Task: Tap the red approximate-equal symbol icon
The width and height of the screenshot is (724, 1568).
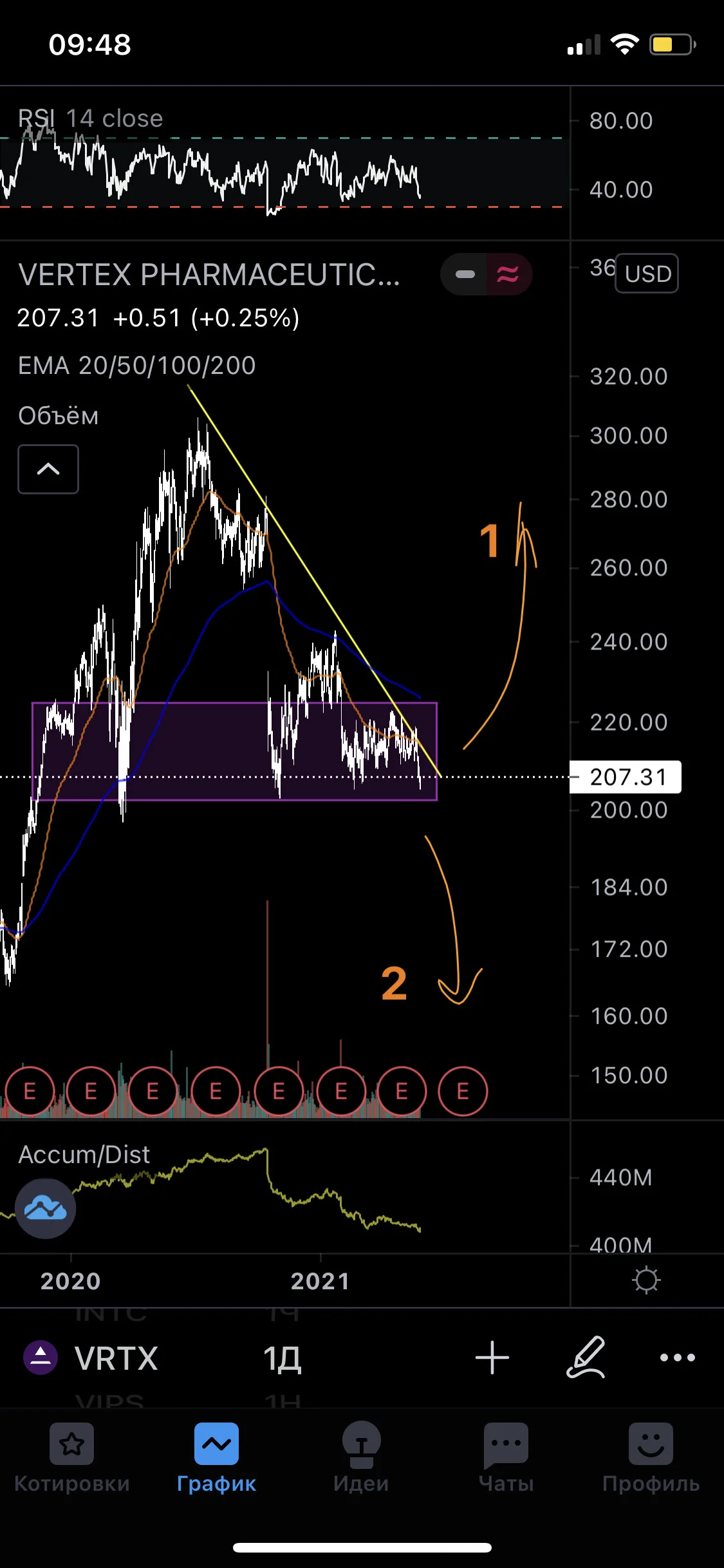Action: click(508, 274)
